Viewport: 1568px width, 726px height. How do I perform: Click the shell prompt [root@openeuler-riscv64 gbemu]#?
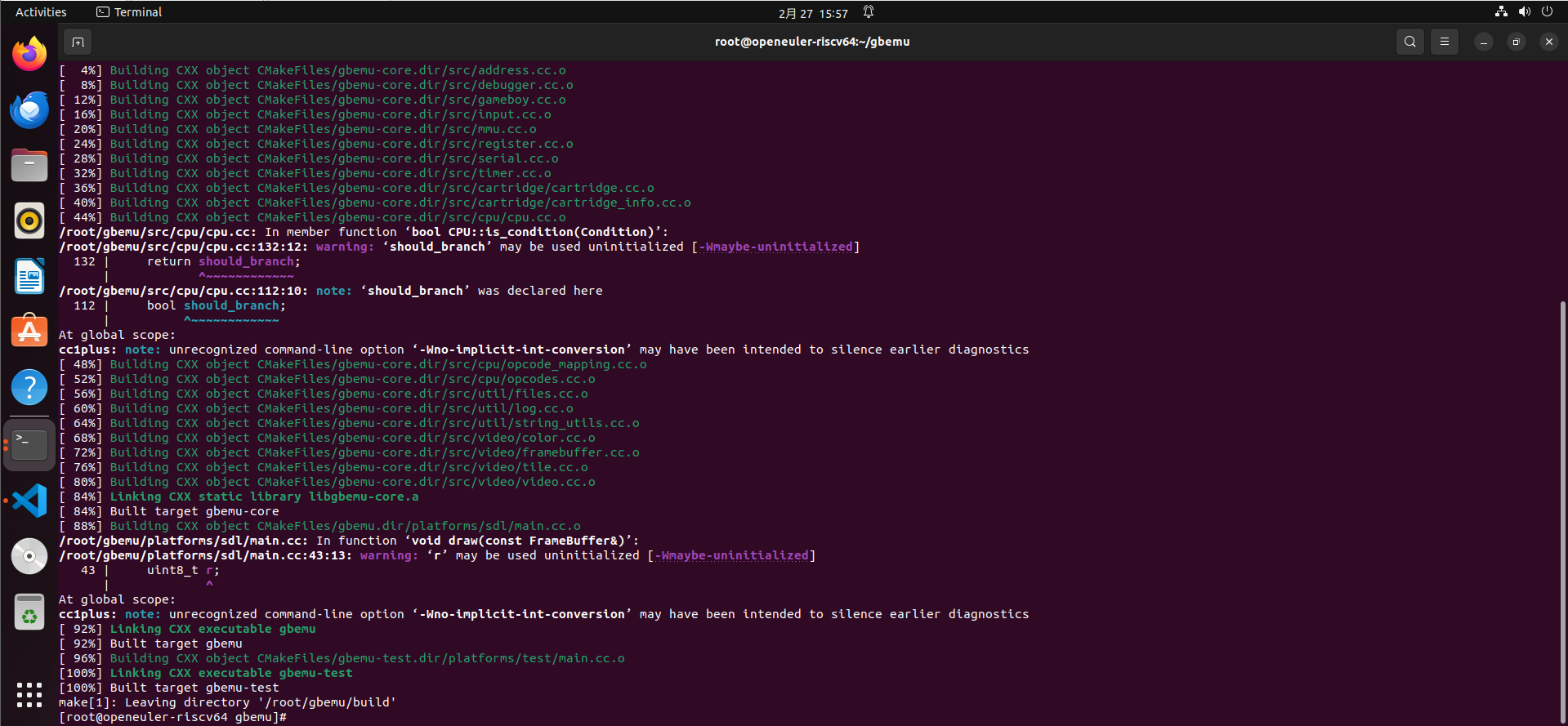172,717
